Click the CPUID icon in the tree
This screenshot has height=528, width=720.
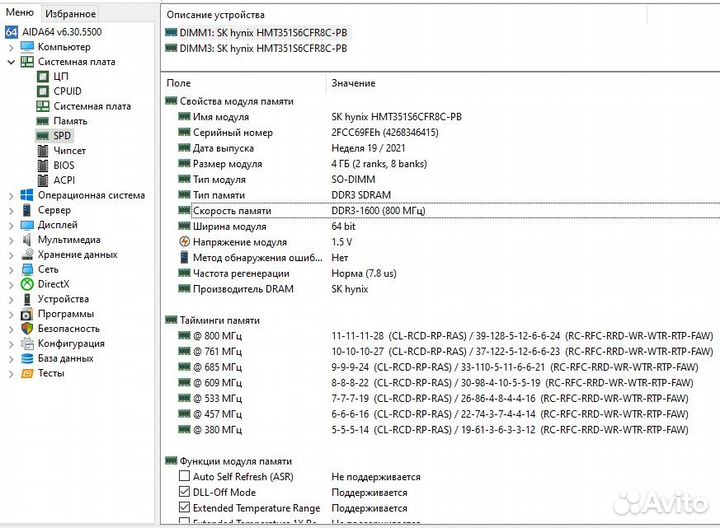(43, 91)
